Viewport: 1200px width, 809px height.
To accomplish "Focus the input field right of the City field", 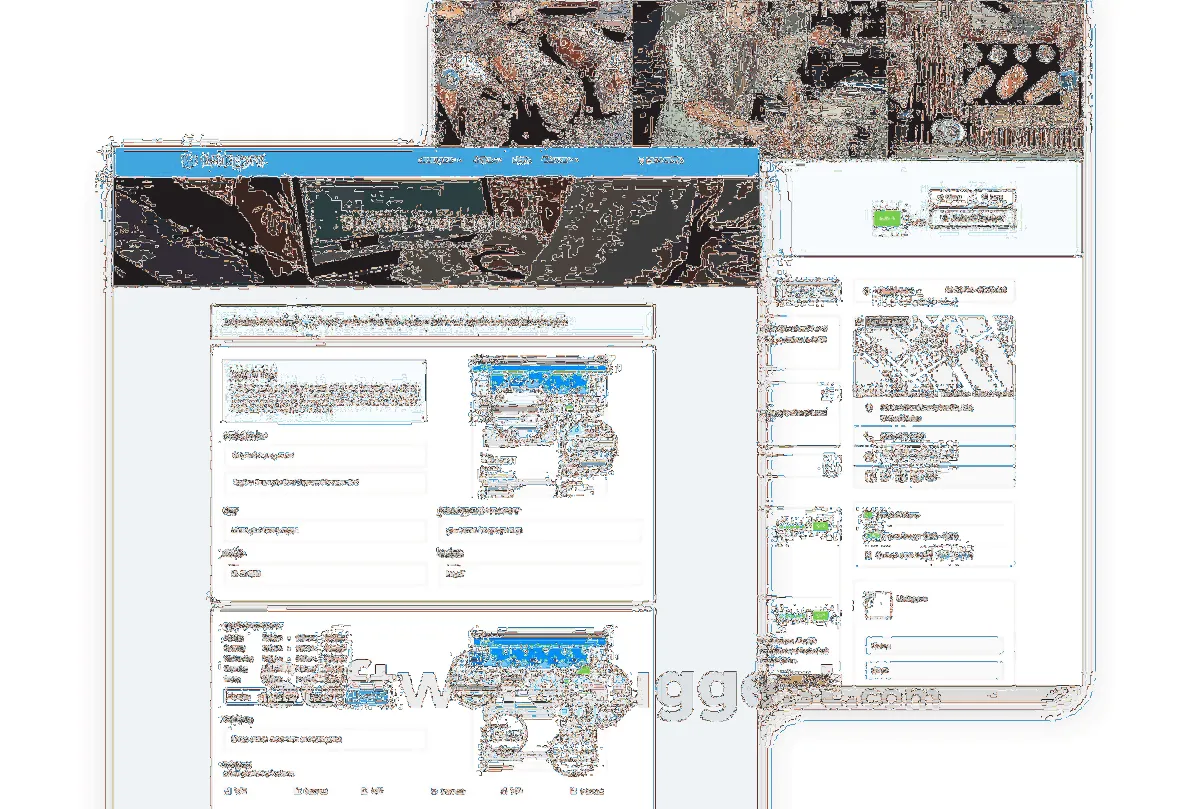I will coord(539,530).
